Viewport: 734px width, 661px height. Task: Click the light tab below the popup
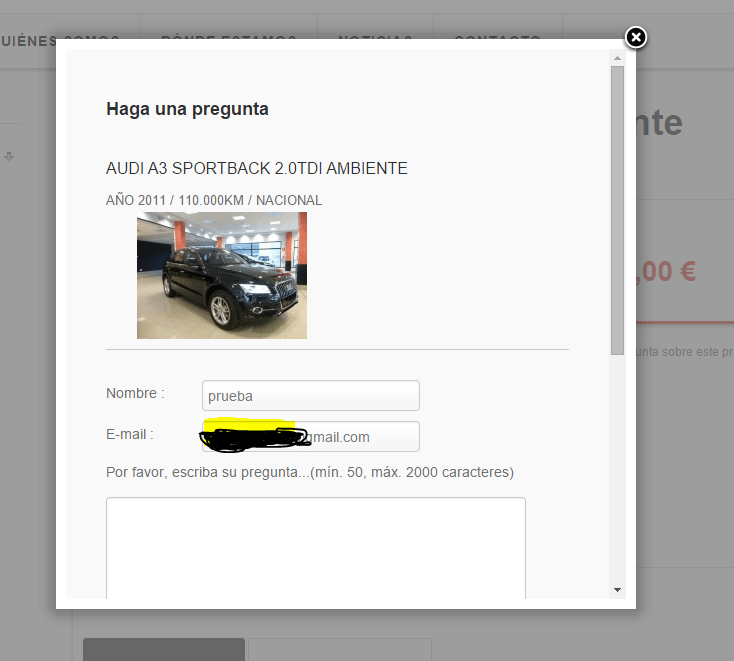point(339,649)
